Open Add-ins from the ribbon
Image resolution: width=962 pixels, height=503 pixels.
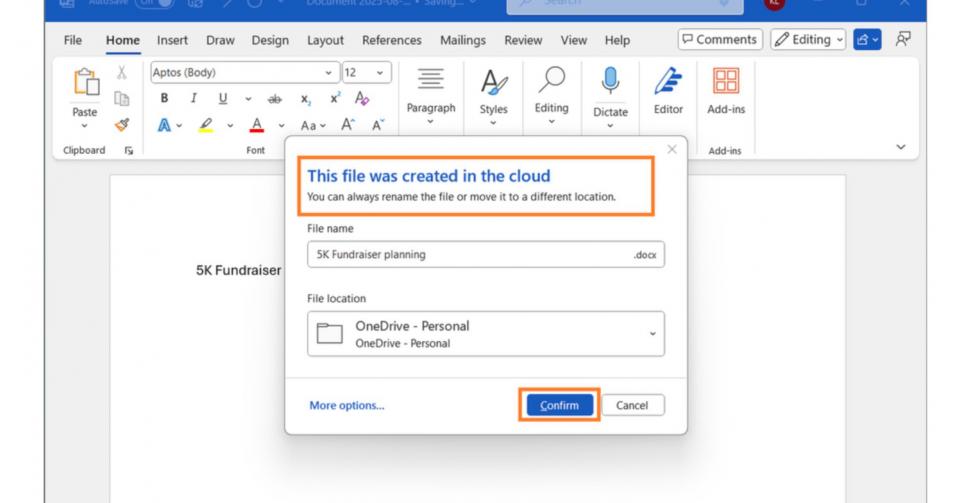tap(726, 91)
